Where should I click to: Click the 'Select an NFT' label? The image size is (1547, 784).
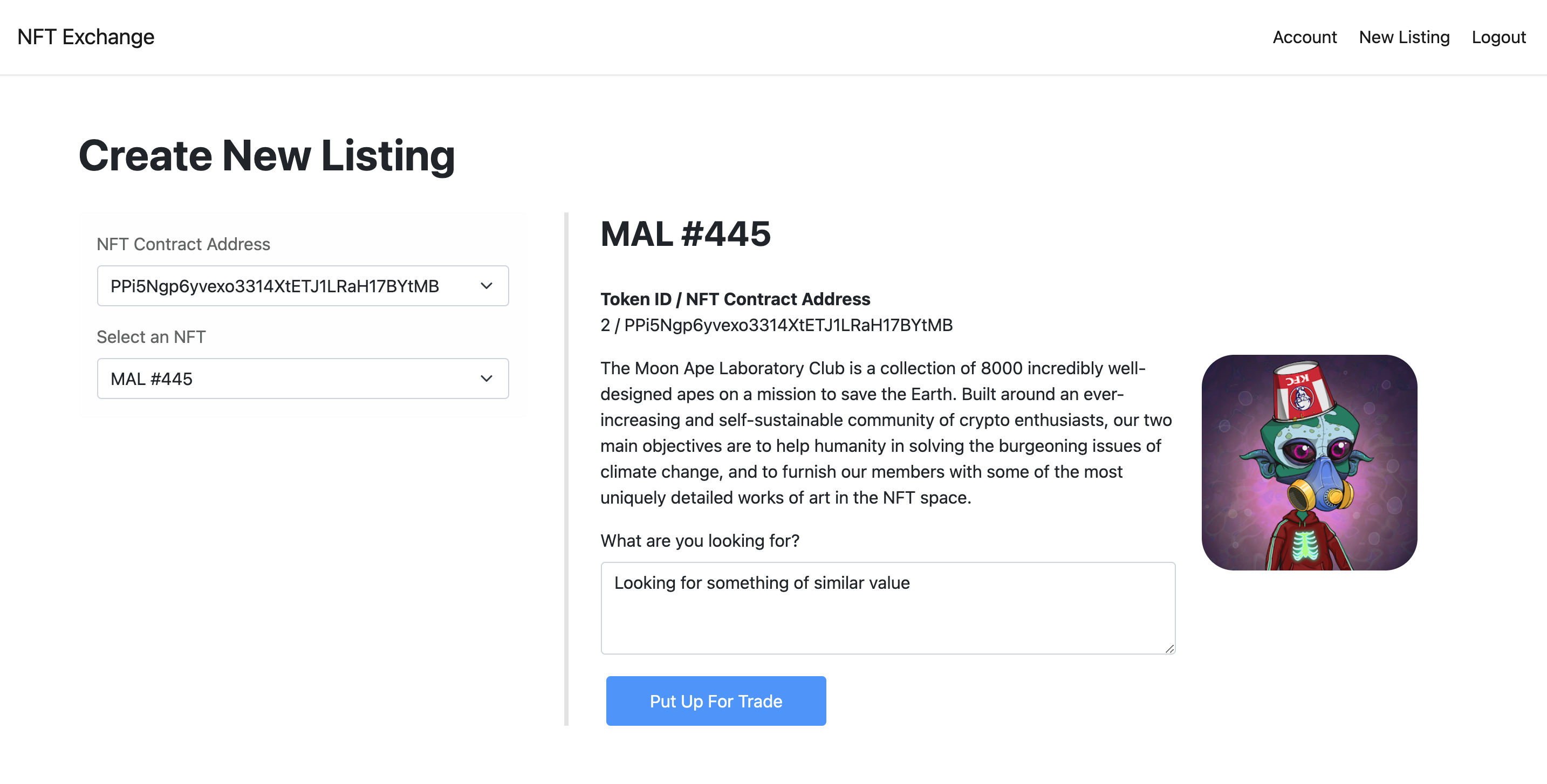point(150,337)
